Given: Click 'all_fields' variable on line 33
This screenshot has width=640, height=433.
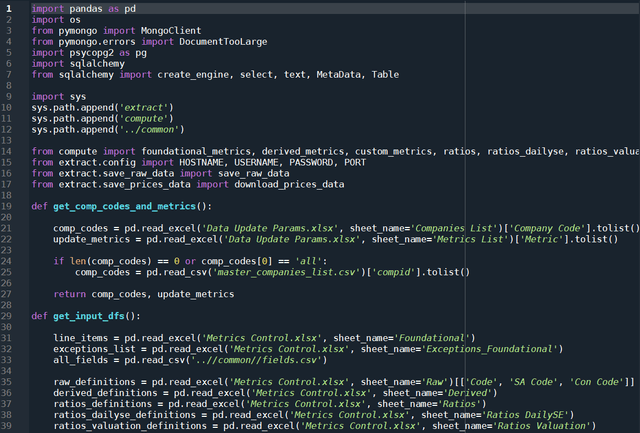Looking at the screenshot, I should [x=80, y=360].
